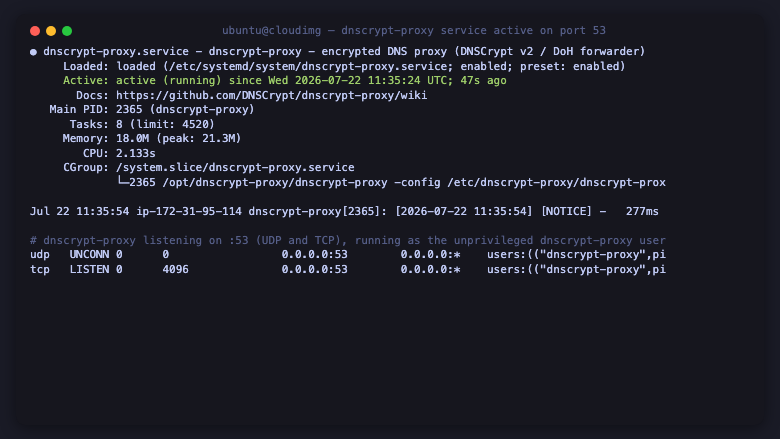Screen dimensions: 780x439
Task: Click the journal log line from 'Jul 22 11:35:54'
Action: point(344,211)
